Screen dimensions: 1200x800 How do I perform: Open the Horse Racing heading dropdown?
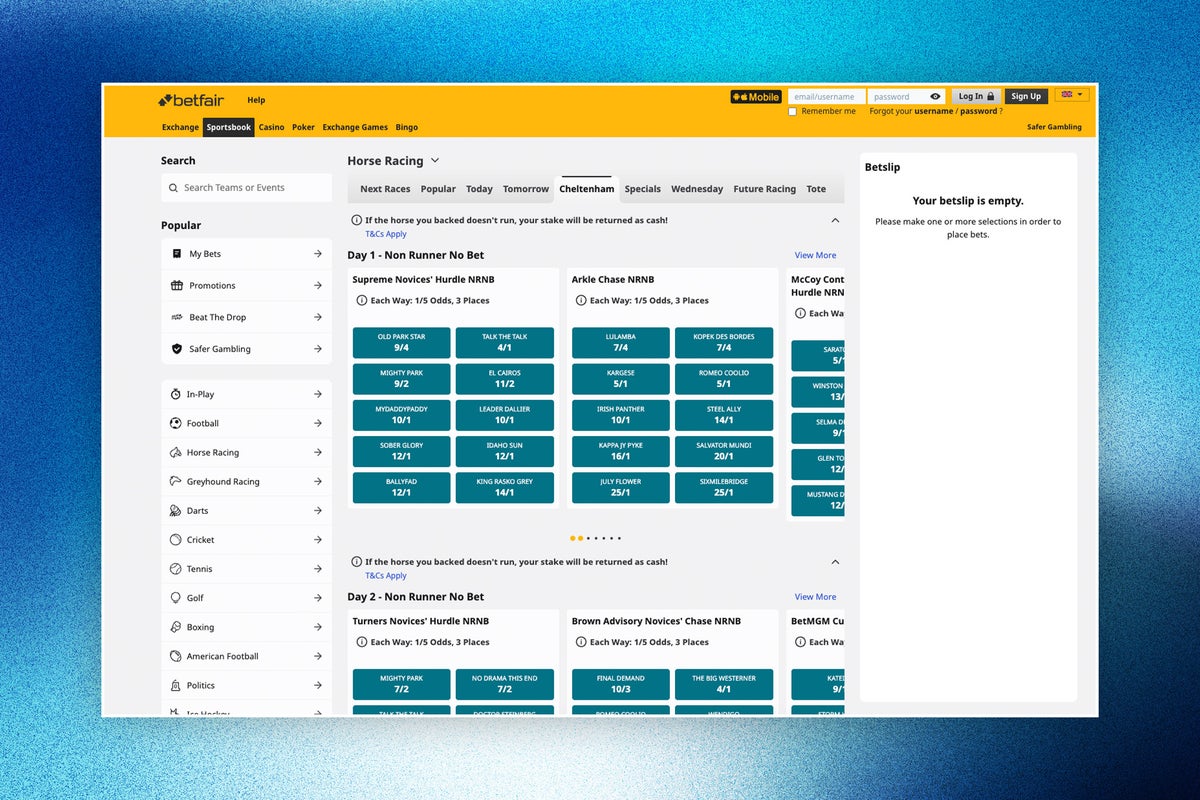click(434, 161)
